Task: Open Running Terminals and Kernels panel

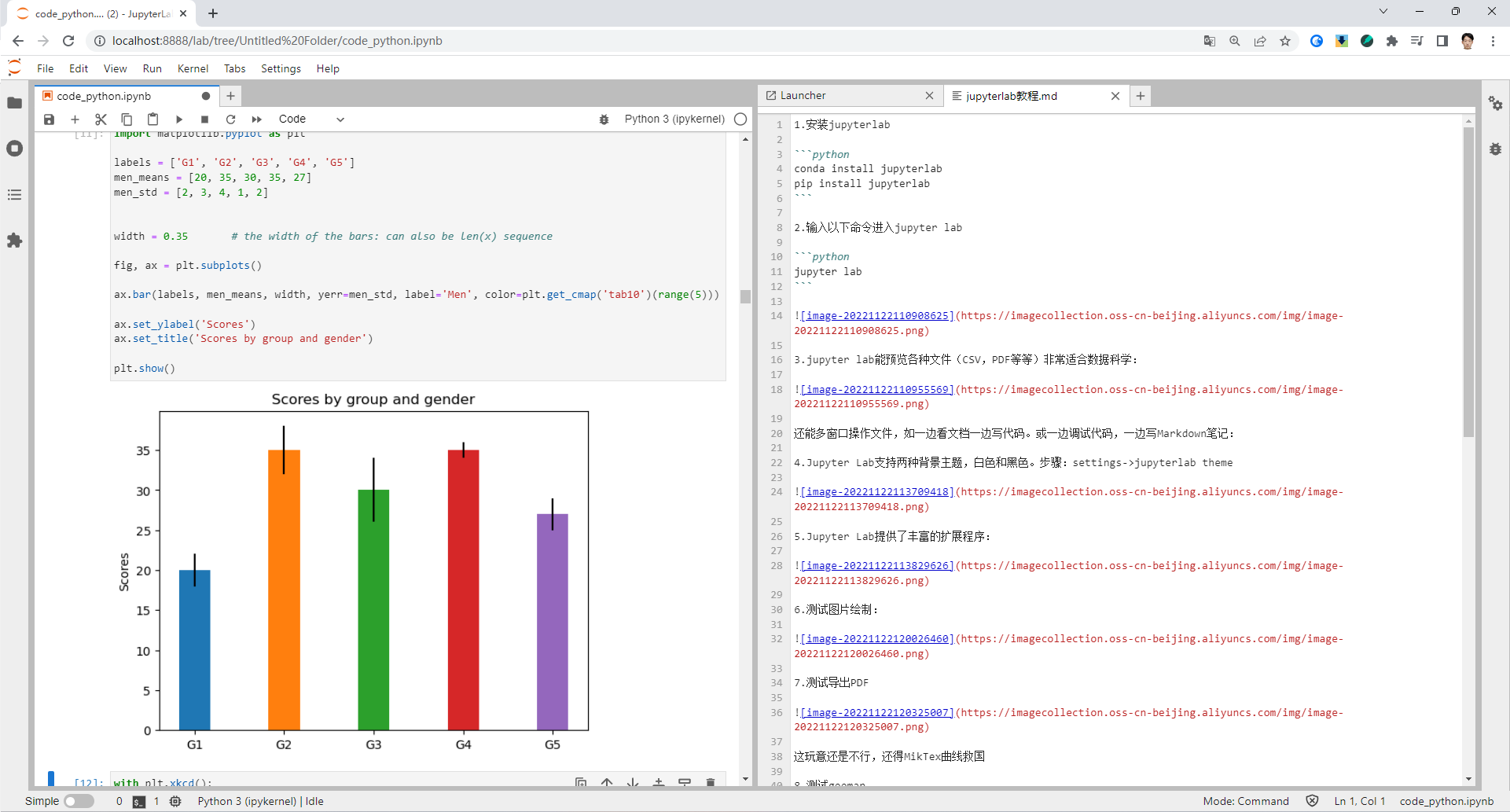Action: (x=14, y=149)
